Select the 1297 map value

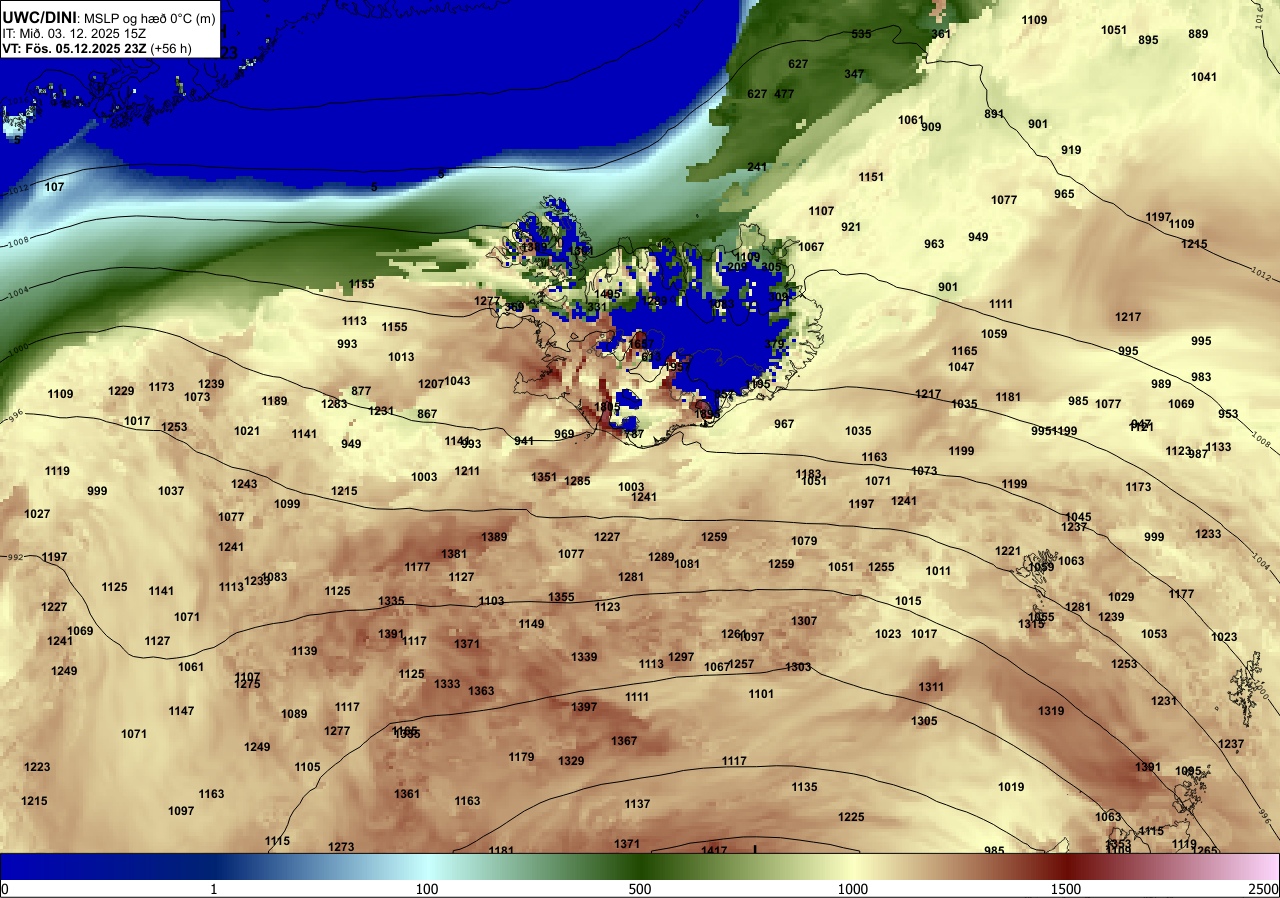click(x=681, y=657)
